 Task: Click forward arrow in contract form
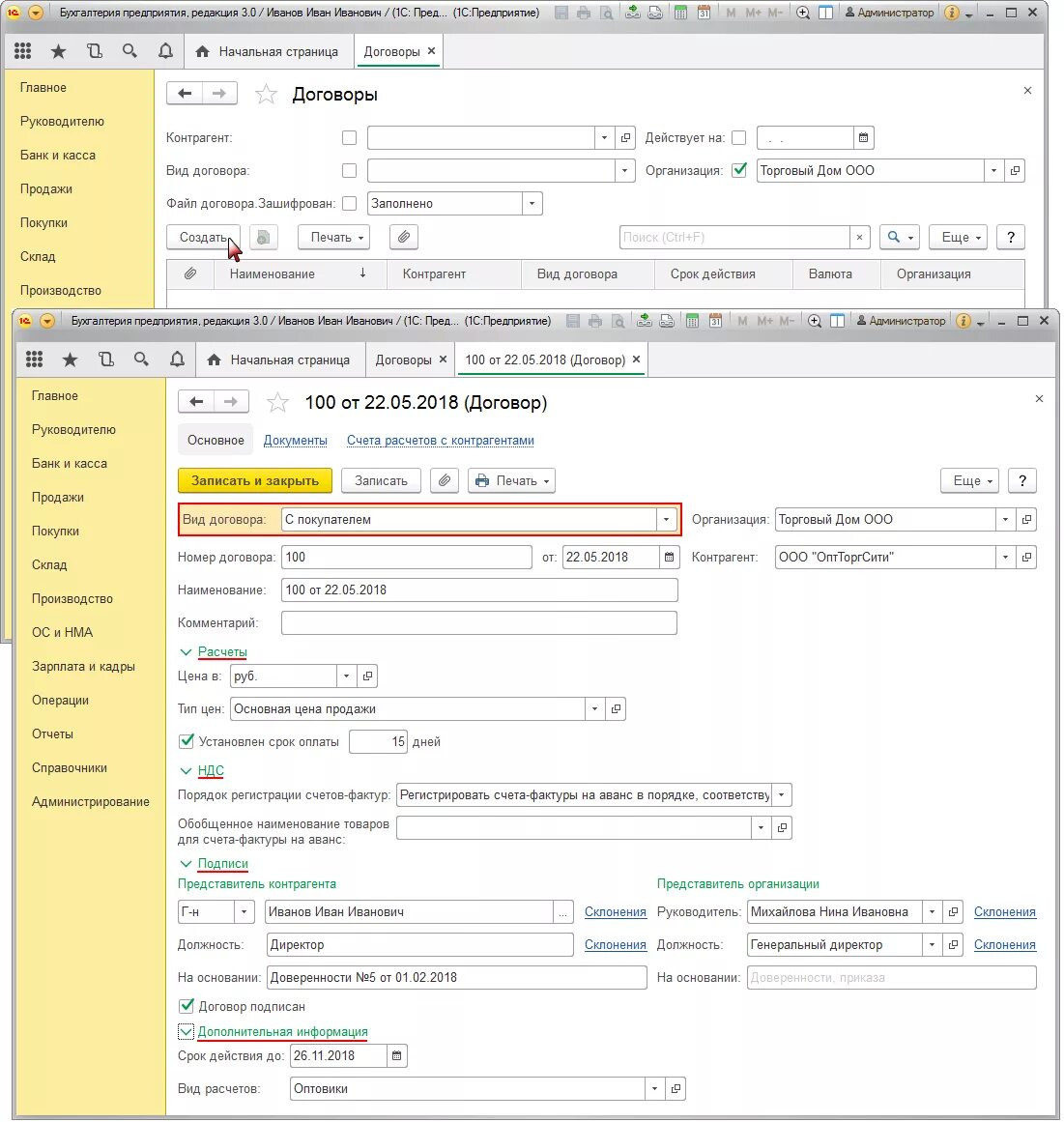pyautogui.click(x=230, y=401)
